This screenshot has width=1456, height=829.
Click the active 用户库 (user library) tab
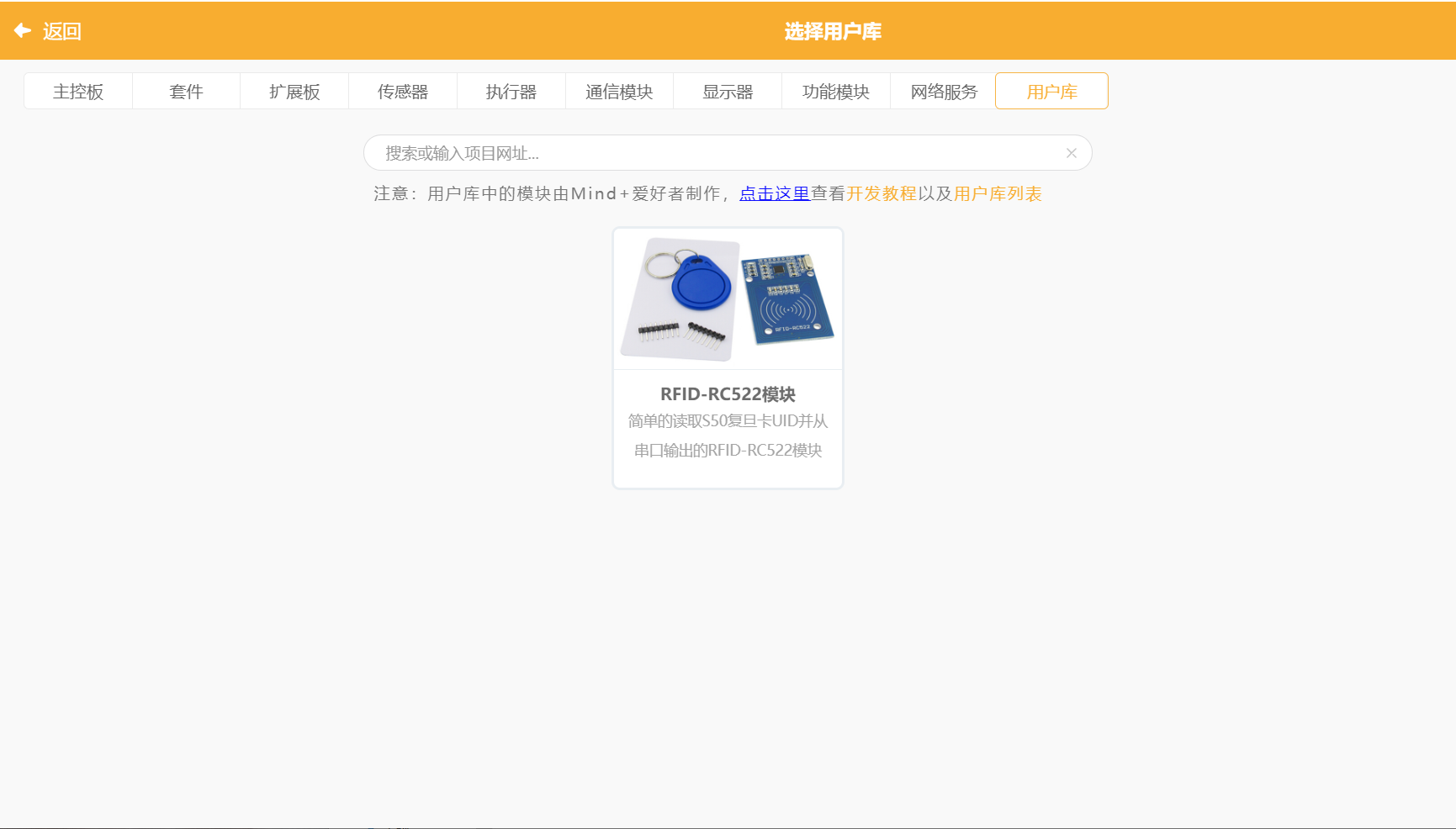click(x=1051, y=91)
